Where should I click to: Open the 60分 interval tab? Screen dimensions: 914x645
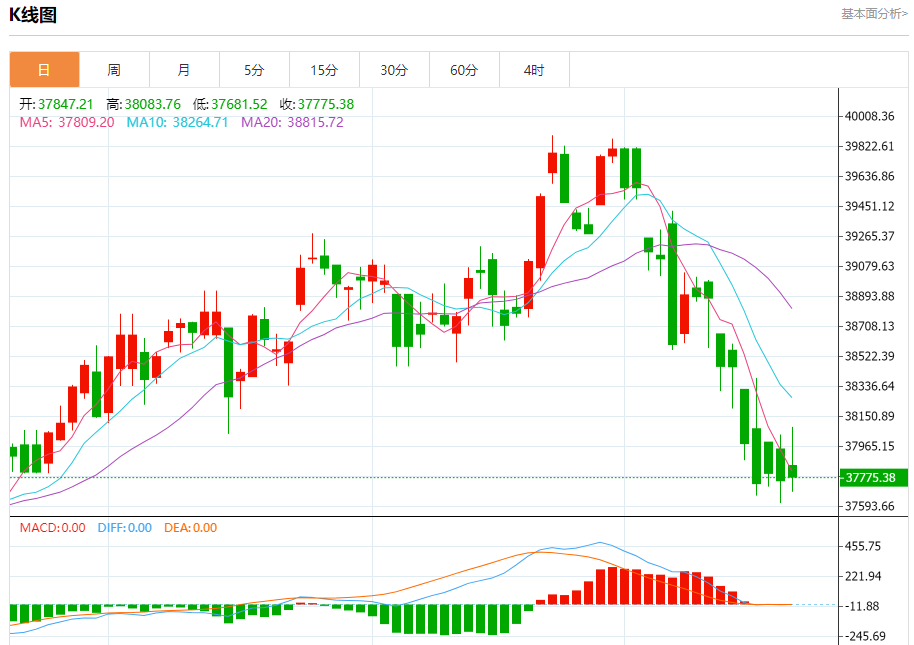(x=464, y=70)
